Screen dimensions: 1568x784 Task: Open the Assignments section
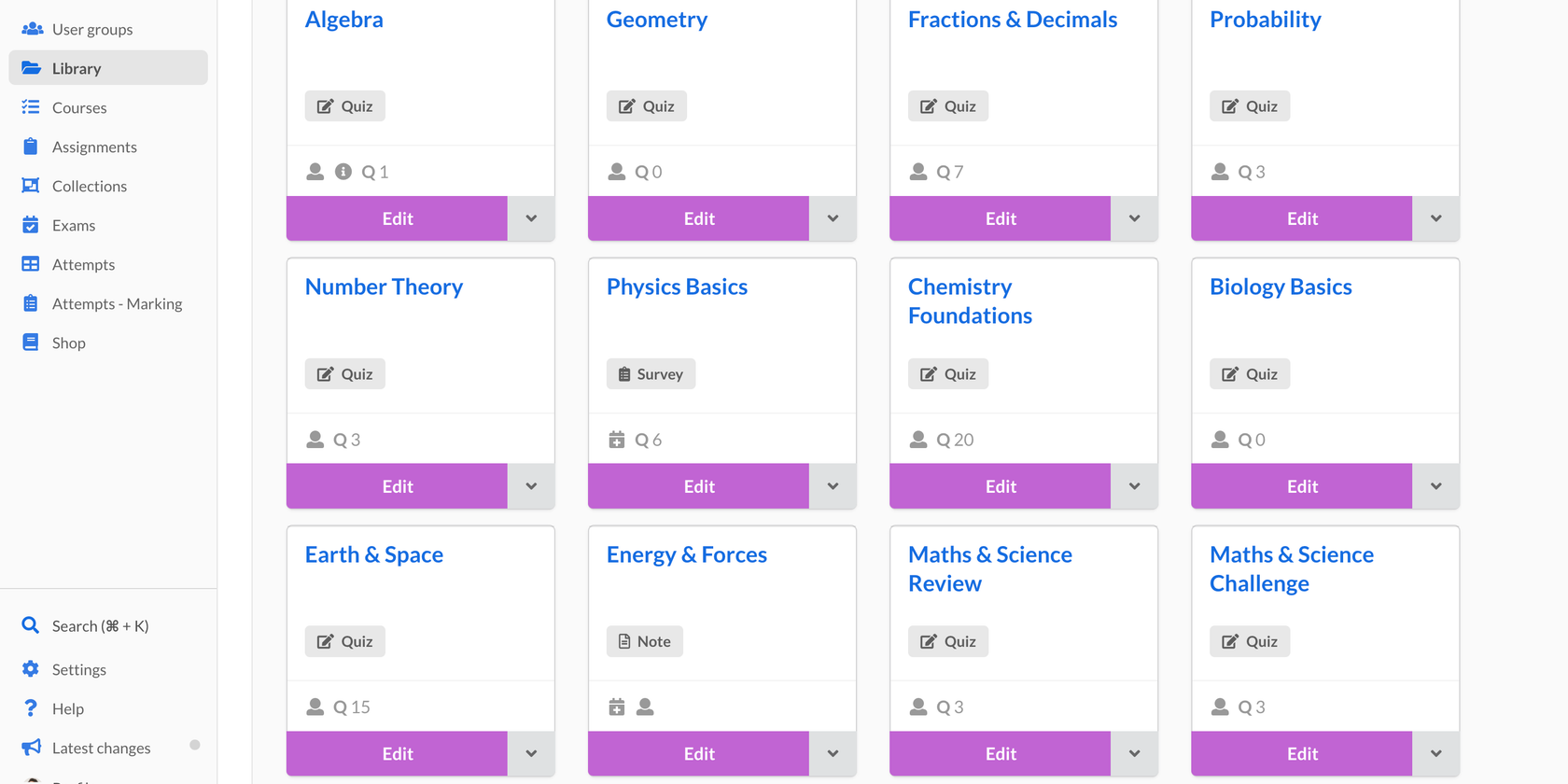click(94, 147)
